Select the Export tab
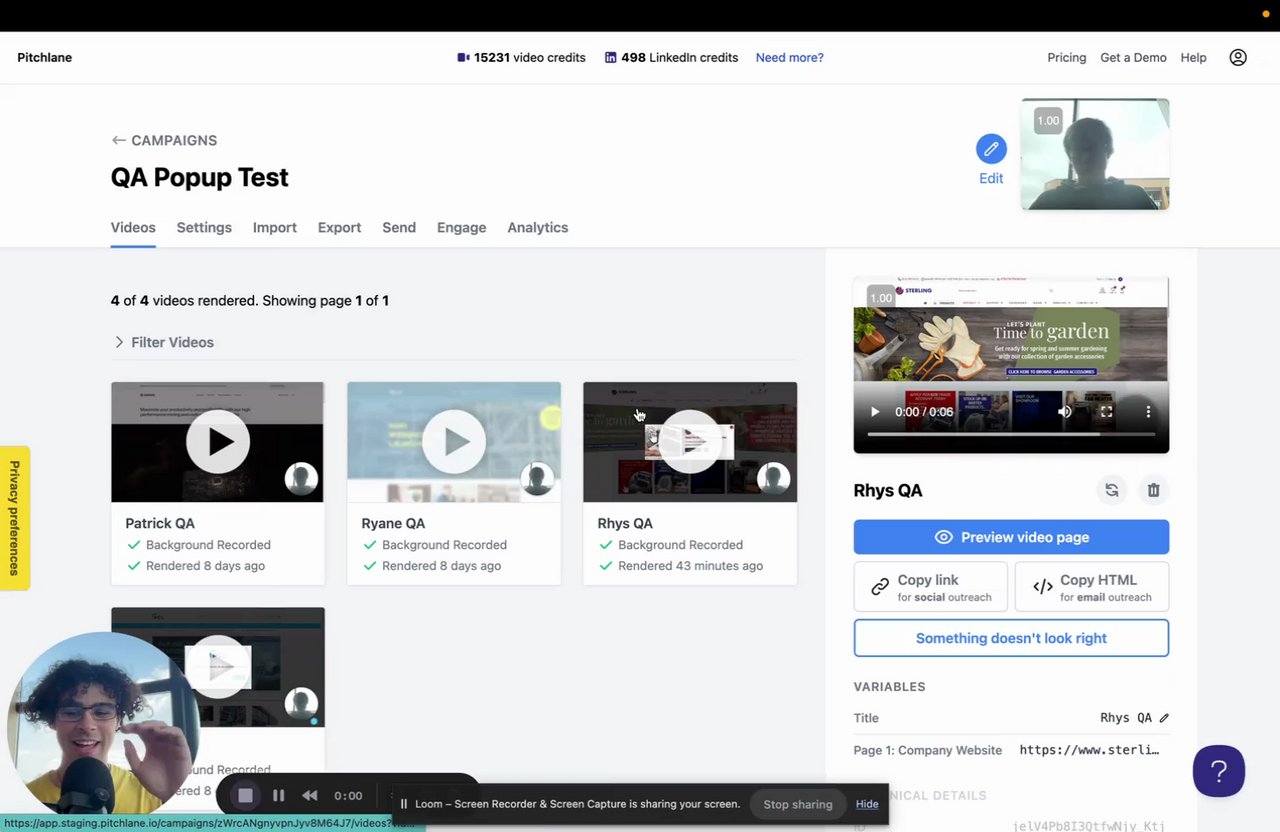The width and height of the screenshot is (1280, 832). (x=339, y=228)
